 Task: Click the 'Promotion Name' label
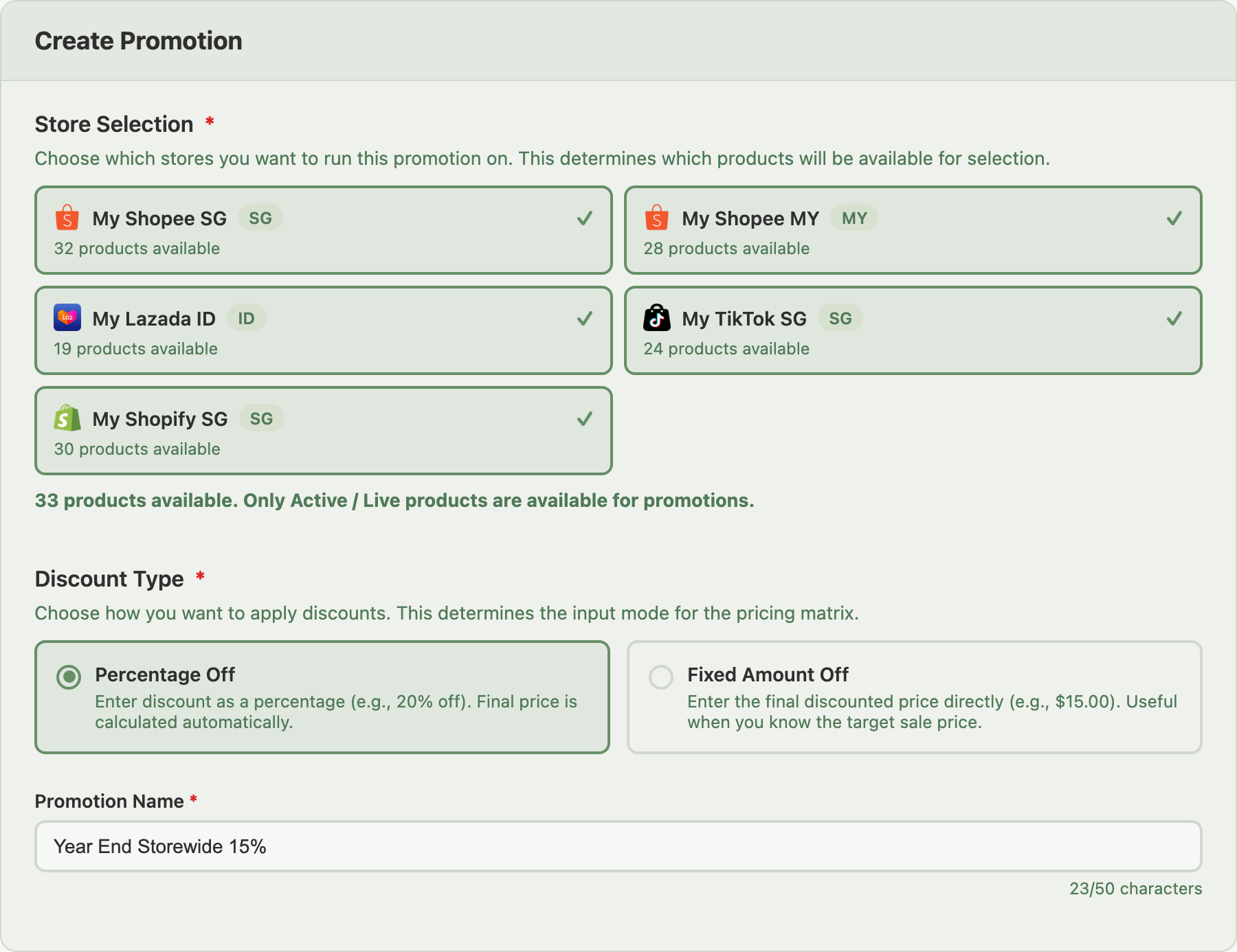(x=109, y=801)
